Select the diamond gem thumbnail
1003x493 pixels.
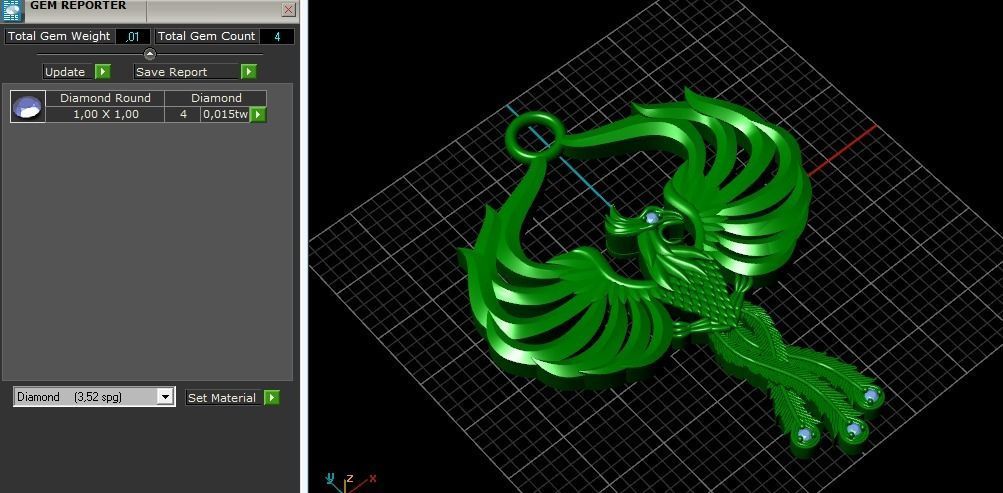pyautogui.click(x=28, y=106)
